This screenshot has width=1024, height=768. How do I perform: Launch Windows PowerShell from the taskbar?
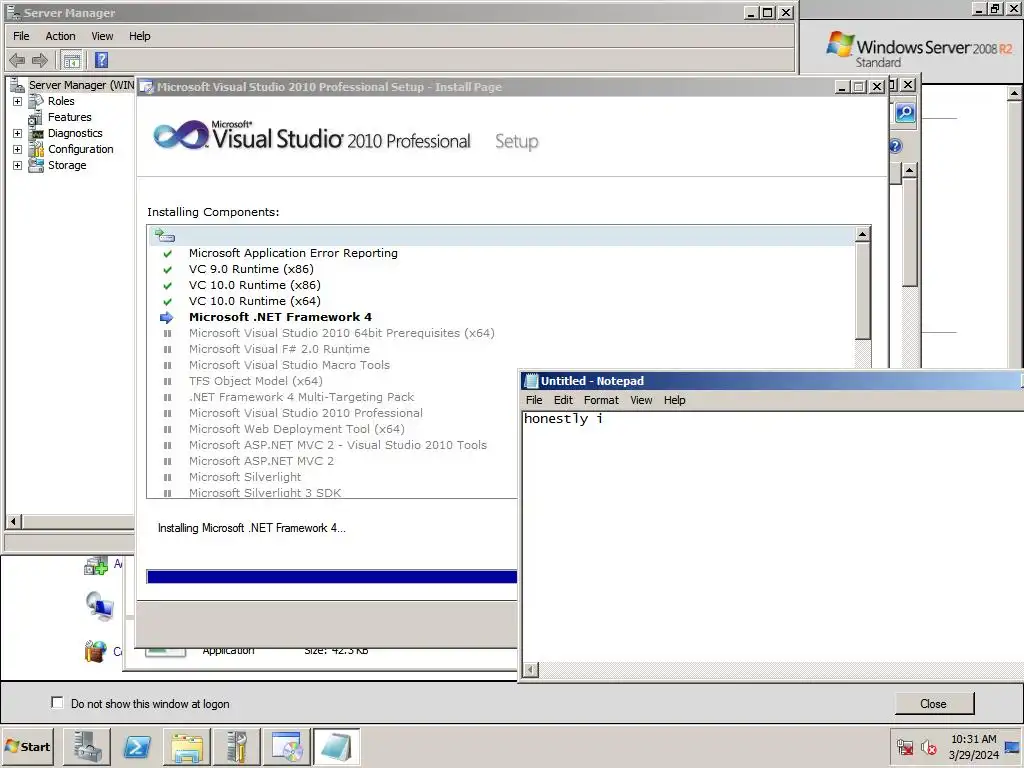pyautogui.click(x=137, y=747)
